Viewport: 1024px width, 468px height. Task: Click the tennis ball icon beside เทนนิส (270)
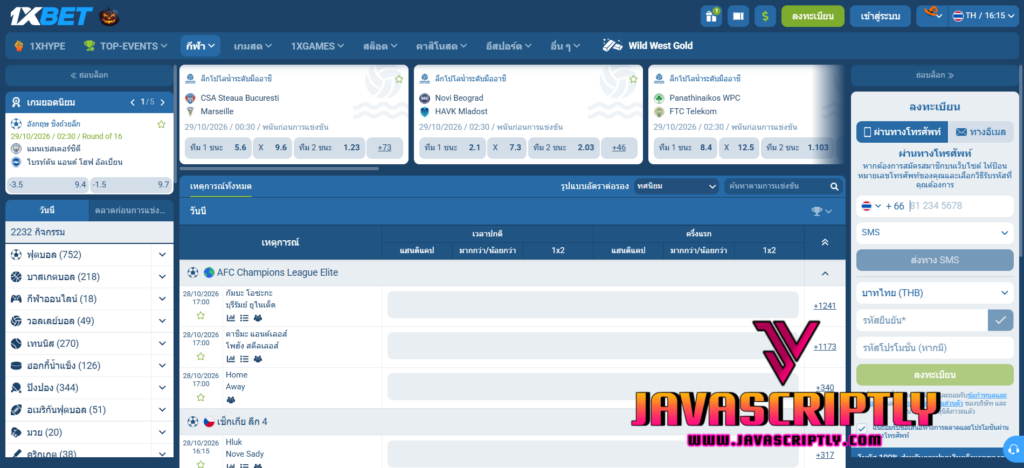coord(16,343)
